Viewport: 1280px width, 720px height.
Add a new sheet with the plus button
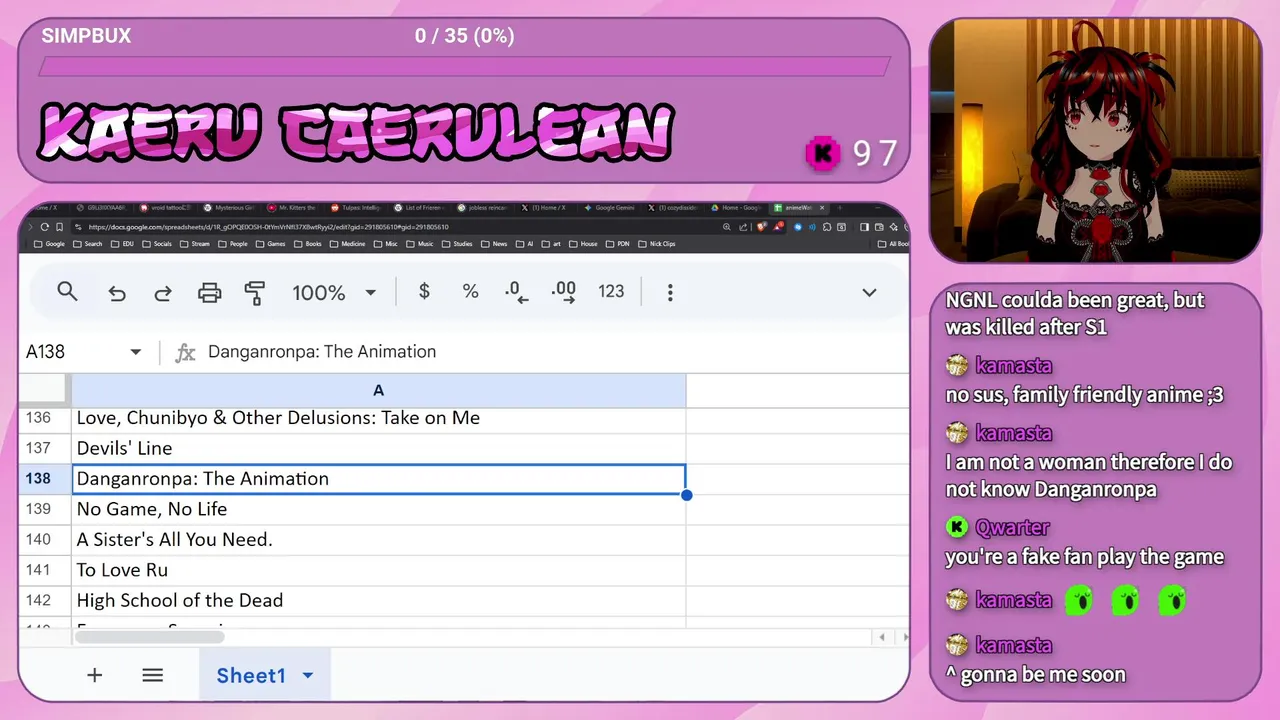coord(94,675)
